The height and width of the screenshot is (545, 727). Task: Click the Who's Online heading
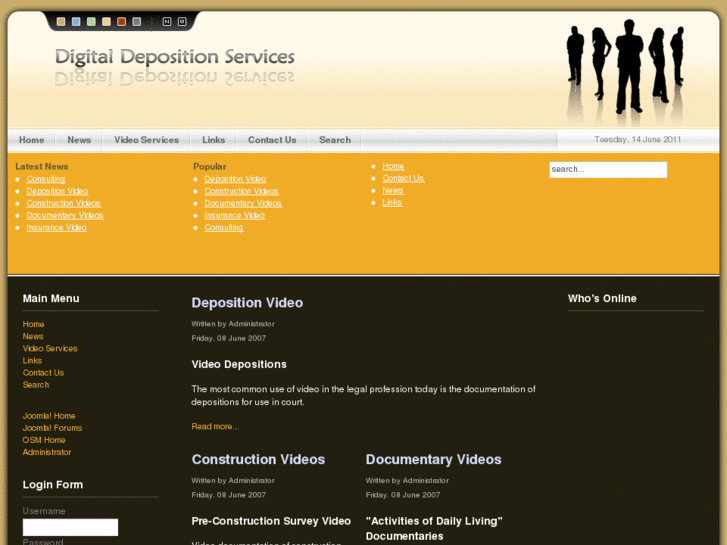click(602, 298)
